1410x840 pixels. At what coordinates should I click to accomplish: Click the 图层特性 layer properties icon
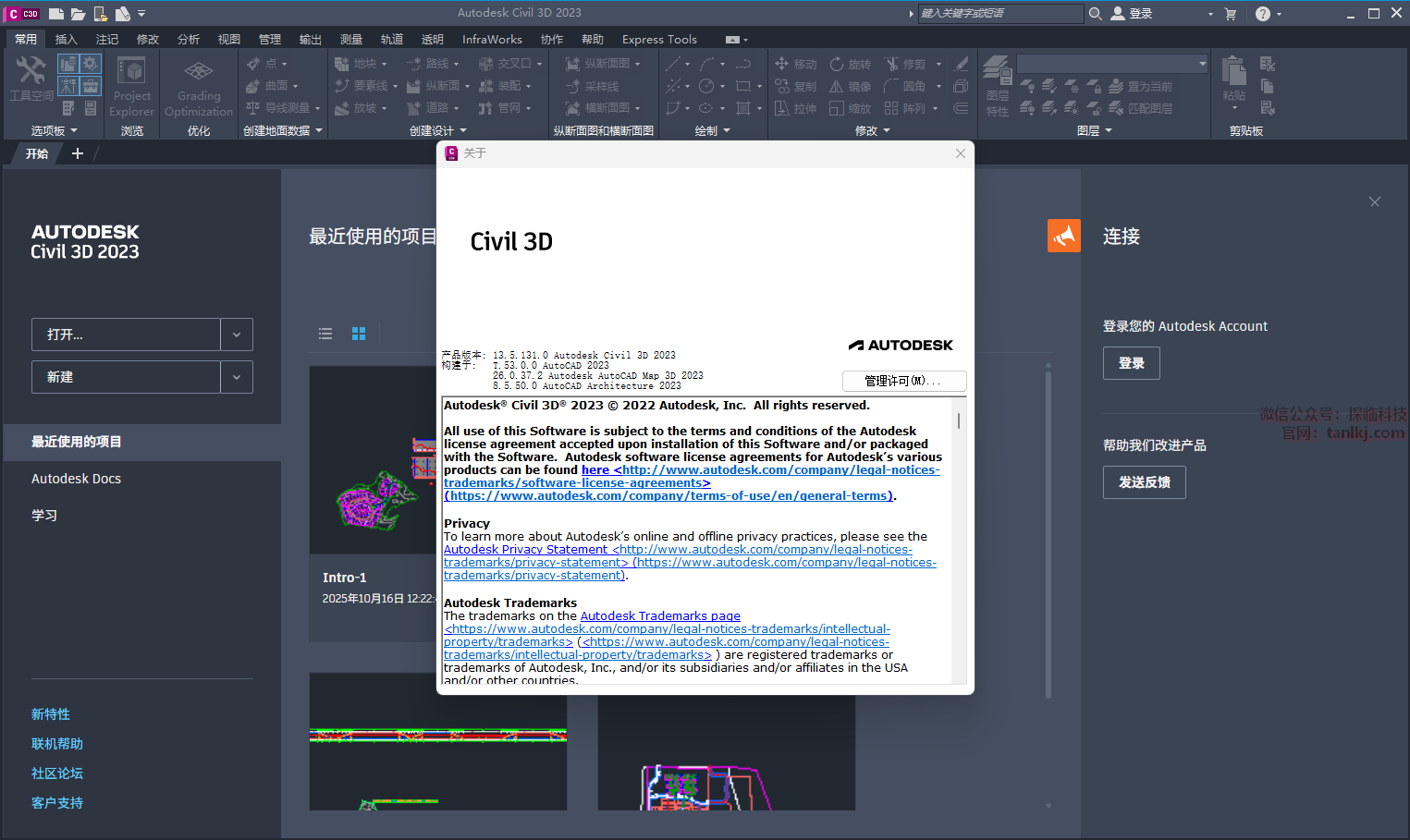[x=998, y=86]
